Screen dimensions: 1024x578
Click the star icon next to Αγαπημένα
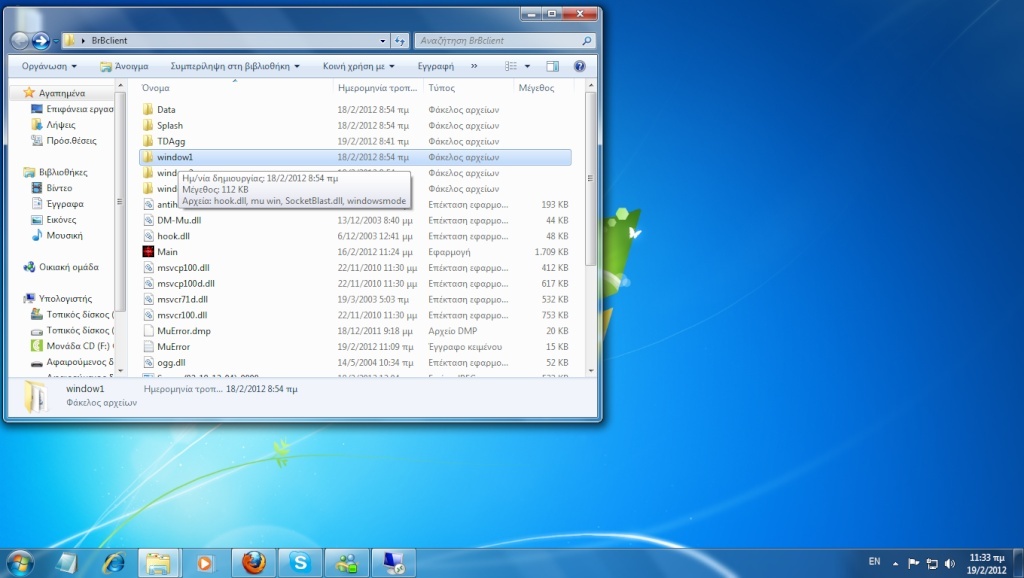click(x=29, y=93)
